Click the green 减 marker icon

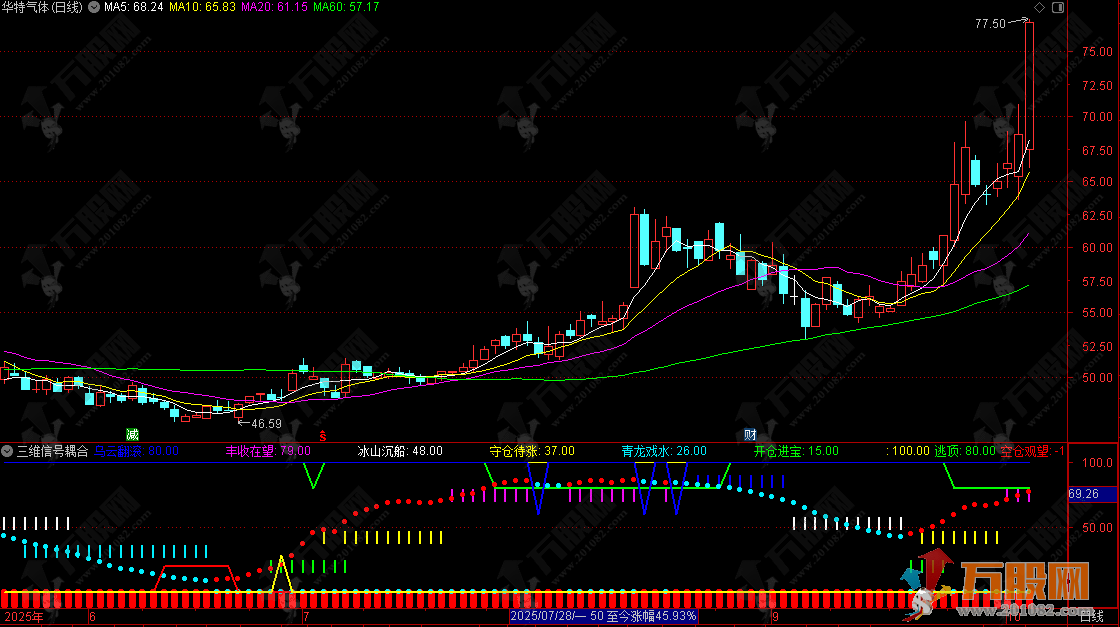(x=131, y=434)
